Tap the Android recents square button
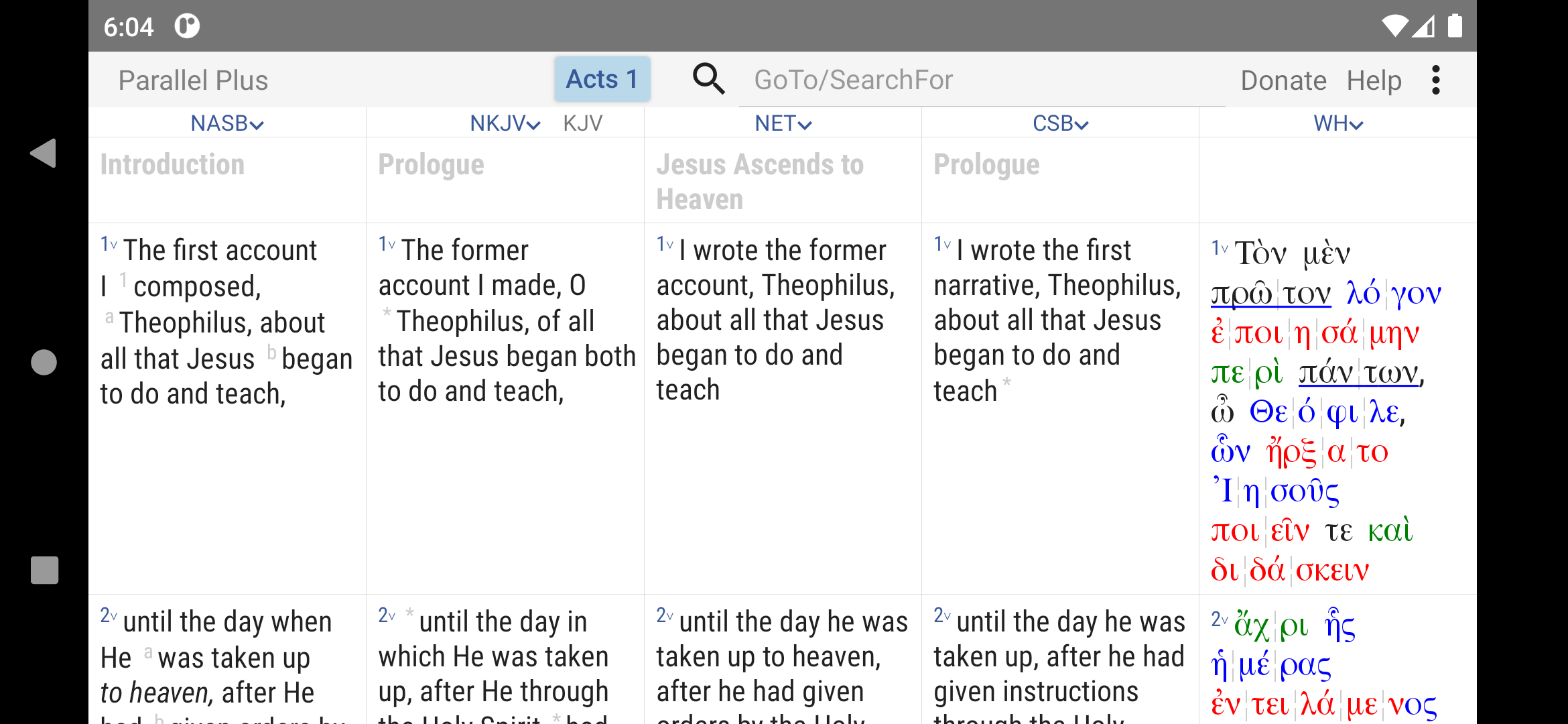 click(44, 570)
